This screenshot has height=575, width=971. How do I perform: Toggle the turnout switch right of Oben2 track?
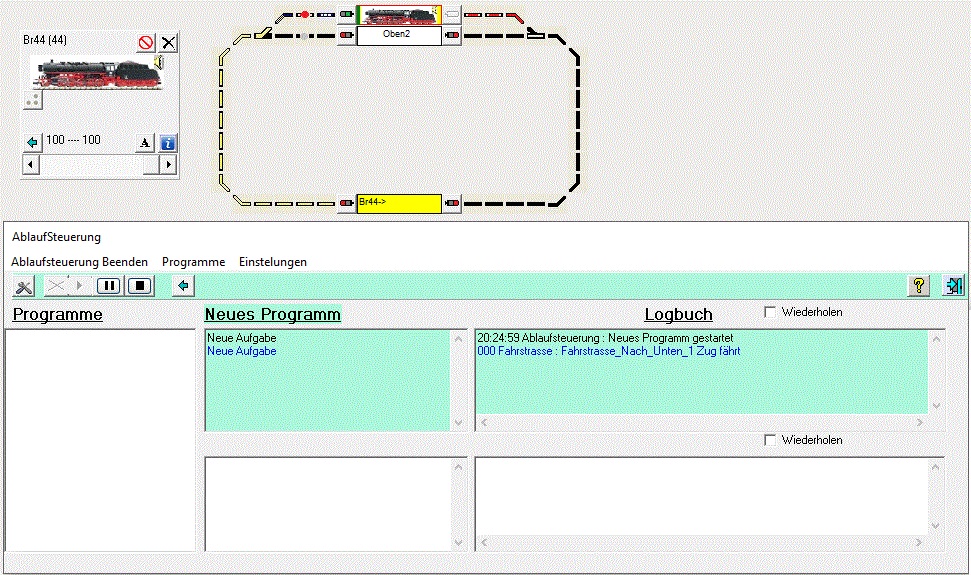pos(535,33)
